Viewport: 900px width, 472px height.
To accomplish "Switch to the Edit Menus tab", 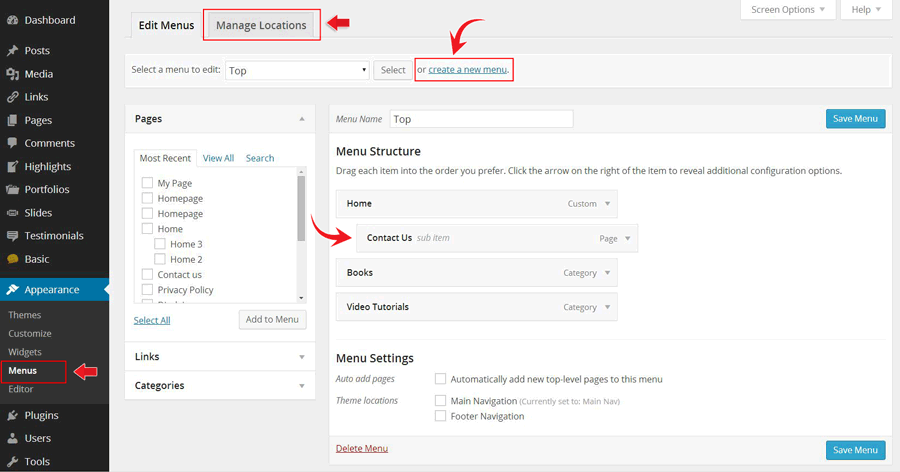I will tap(166, 25).
